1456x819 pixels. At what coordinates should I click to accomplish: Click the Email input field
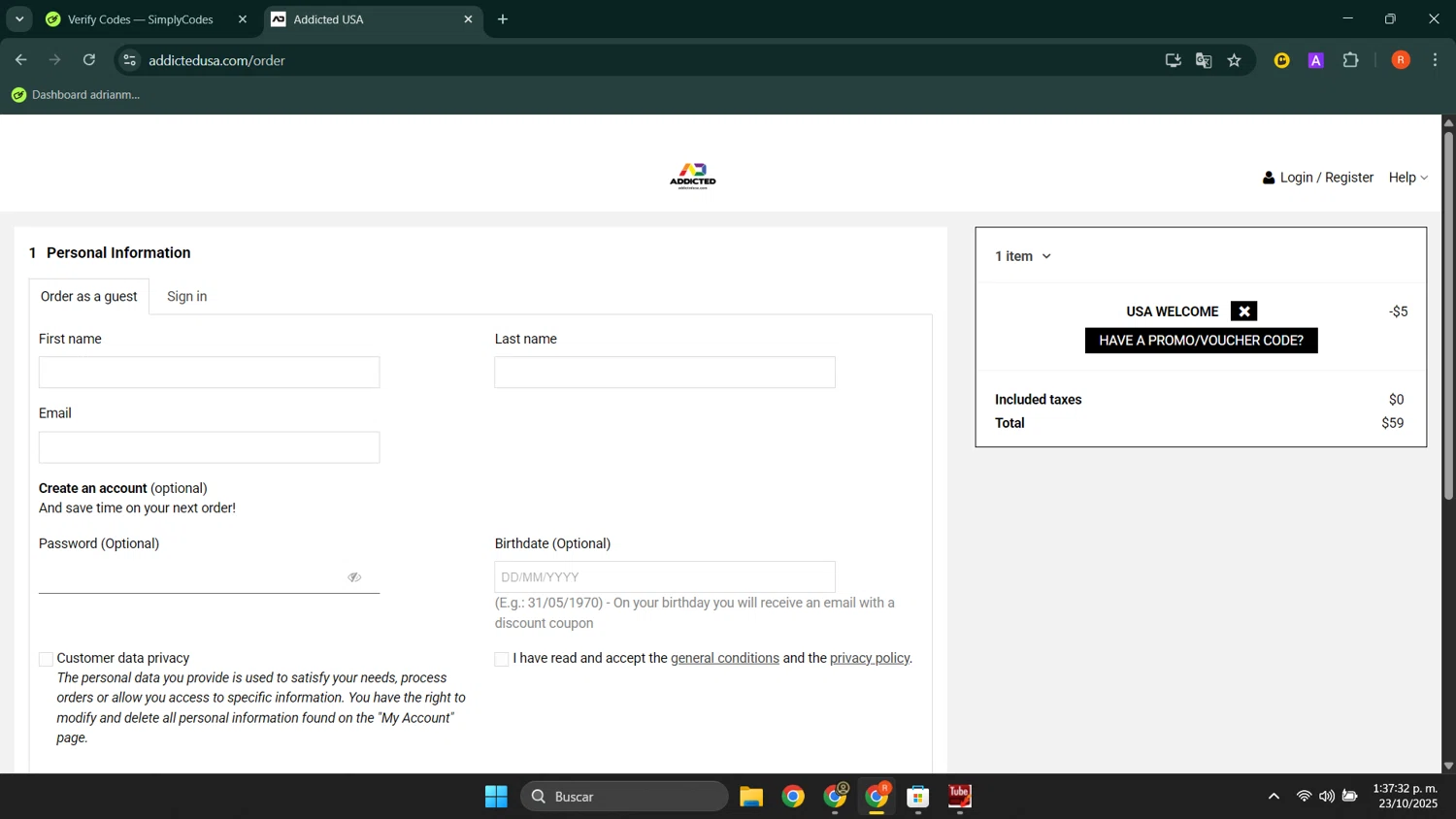pyautogui.click(x=209, y=447)
